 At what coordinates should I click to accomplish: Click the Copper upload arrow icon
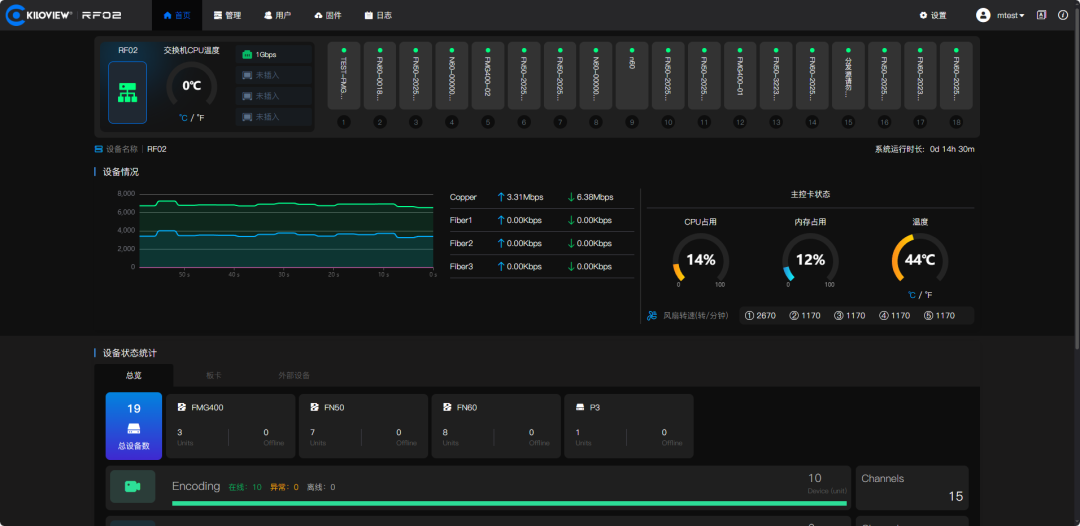(501, 197)
